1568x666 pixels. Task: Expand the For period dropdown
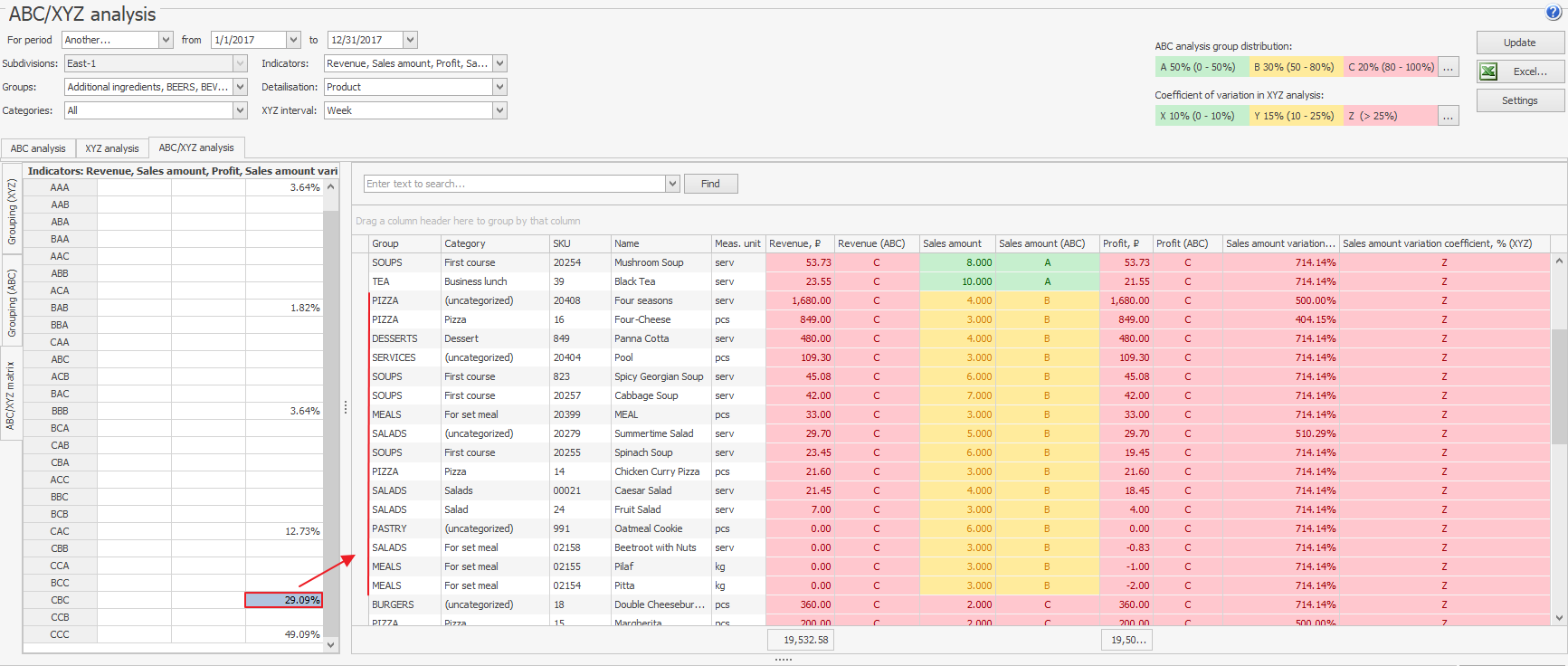(166, 40)
